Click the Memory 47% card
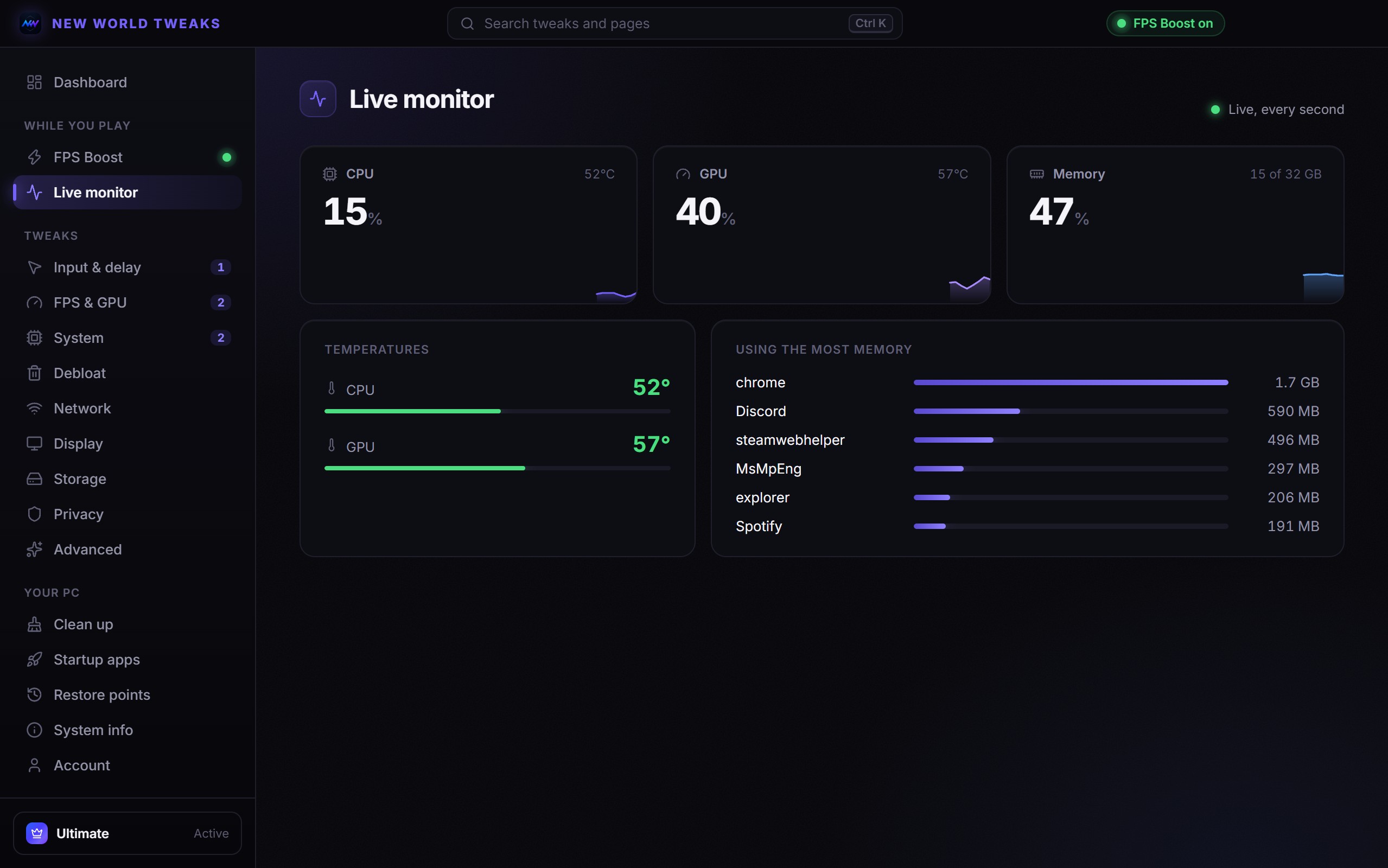Image resolution: width=1388 pixels, height=868 pixels. [x=1175, y=225]
